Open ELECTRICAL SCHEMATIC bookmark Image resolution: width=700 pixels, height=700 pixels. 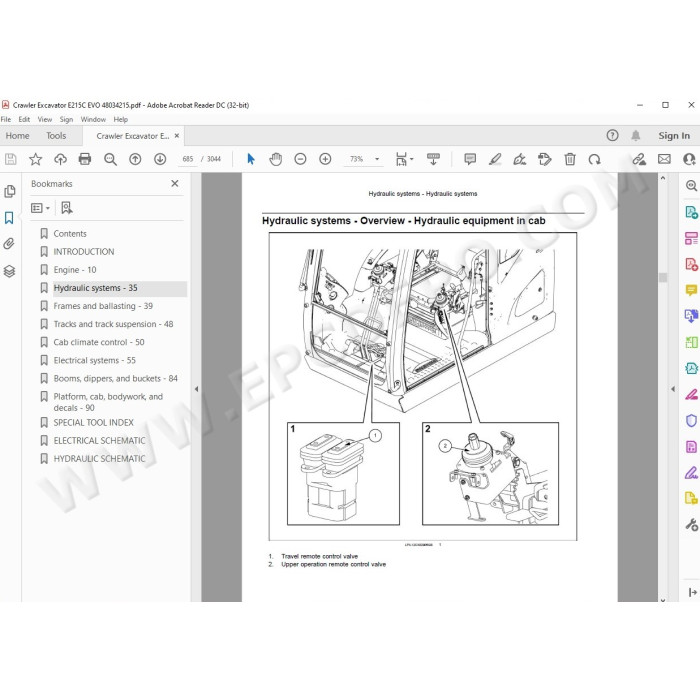click(99, 441)
